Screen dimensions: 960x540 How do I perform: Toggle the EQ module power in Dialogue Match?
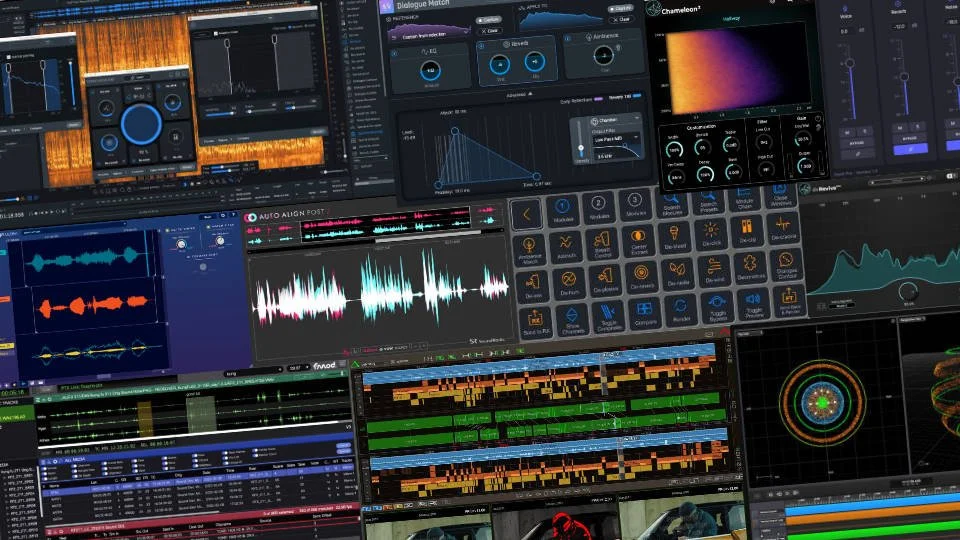pos(394,54)
